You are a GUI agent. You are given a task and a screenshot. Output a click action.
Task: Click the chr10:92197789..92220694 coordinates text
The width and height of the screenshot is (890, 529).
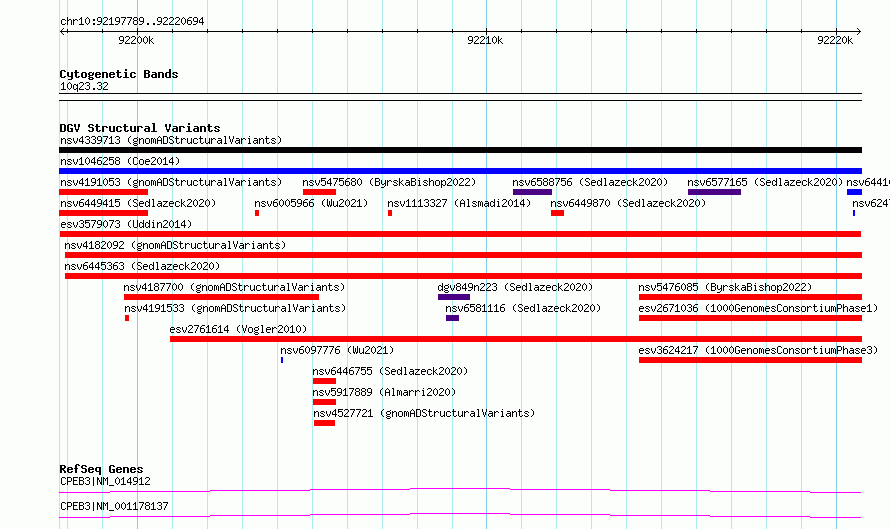[x=132, y=22]
